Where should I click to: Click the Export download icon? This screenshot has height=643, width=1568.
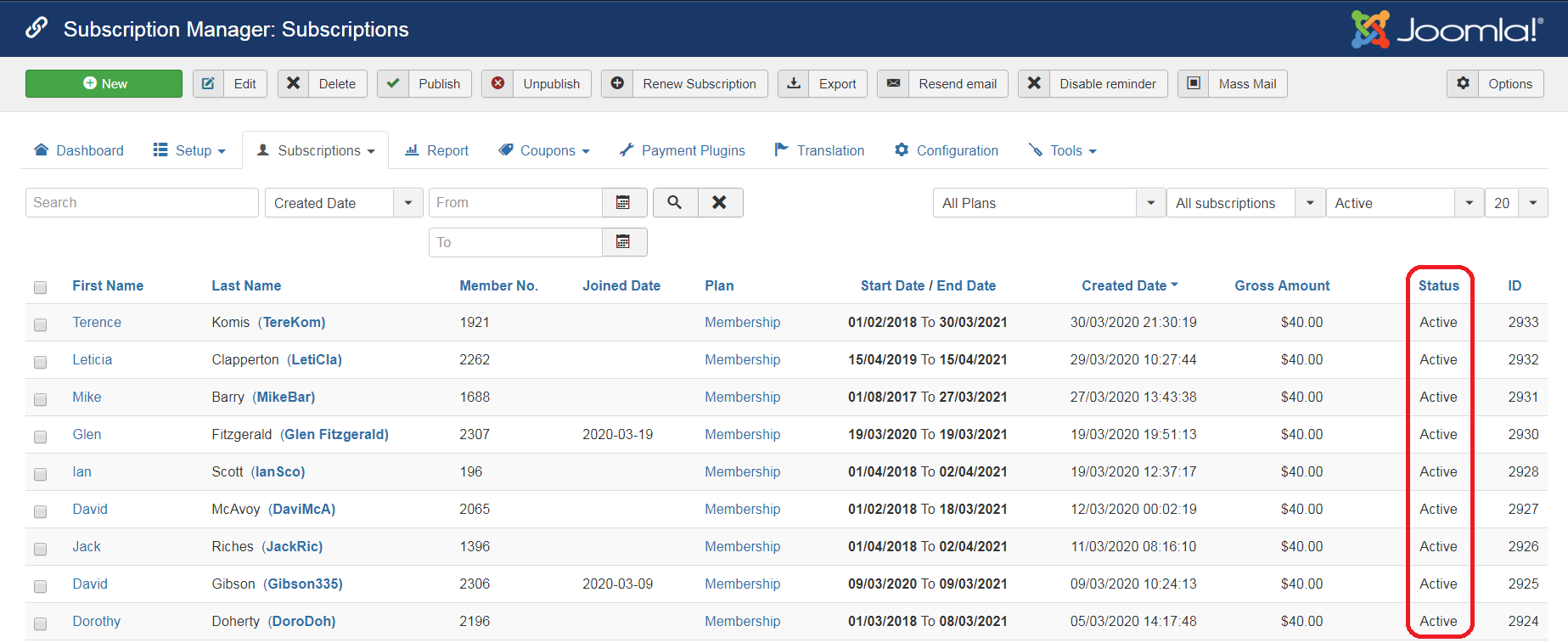[794, 83]
